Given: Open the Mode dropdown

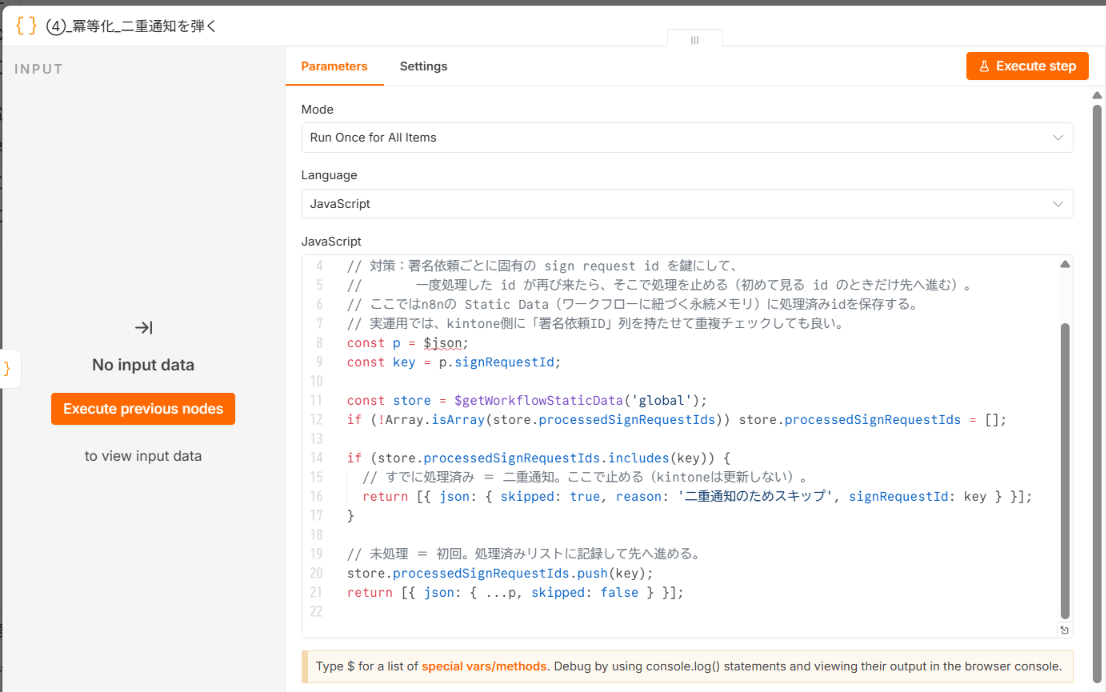Looking at the screenshot, I should coord(687,138).
